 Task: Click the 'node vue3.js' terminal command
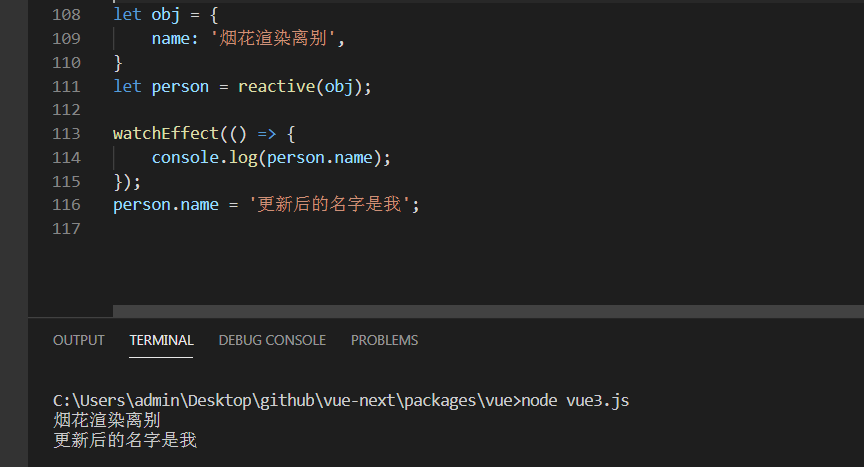pos(575,400)
